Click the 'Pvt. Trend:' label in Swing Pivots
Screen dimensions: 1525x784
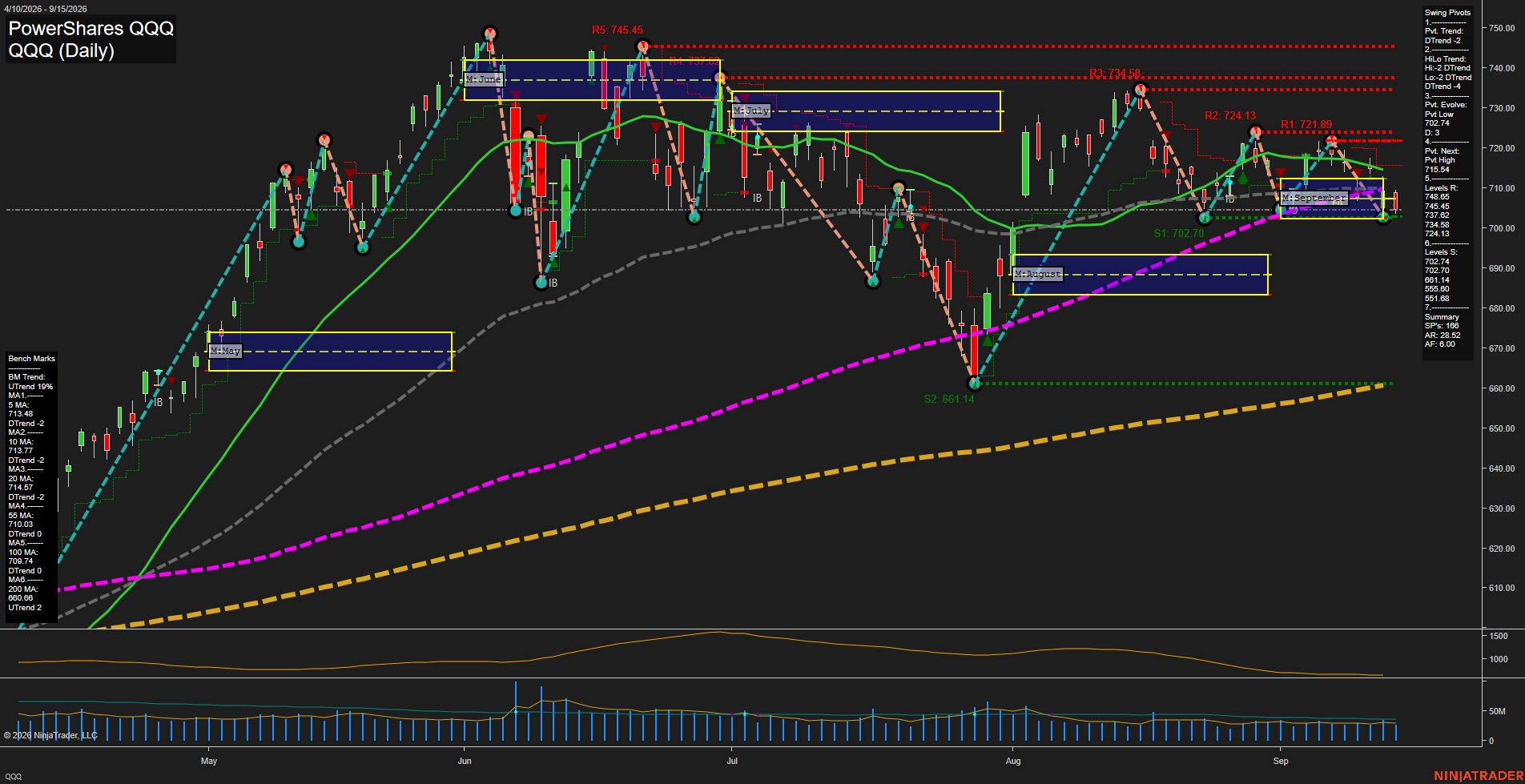(1444, 31)
